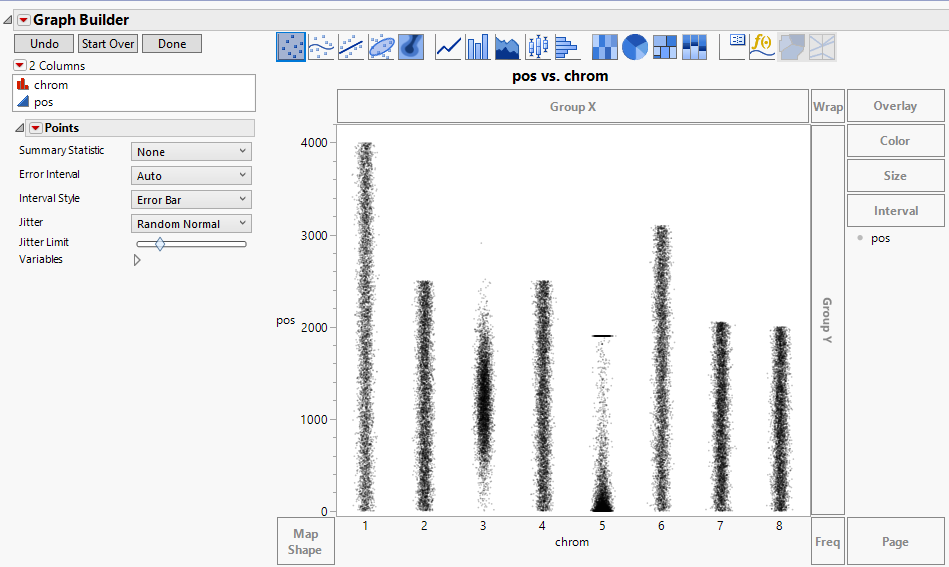Select the Smoother element icon

click(320, 46)
